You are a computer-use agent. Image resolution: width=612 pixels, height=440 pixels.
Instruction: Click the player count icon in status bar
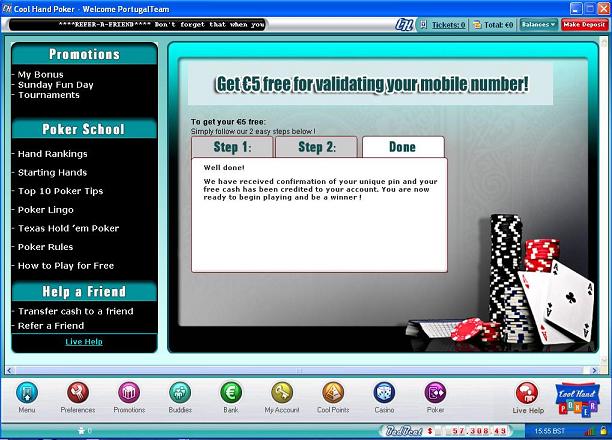coord(81,431)
